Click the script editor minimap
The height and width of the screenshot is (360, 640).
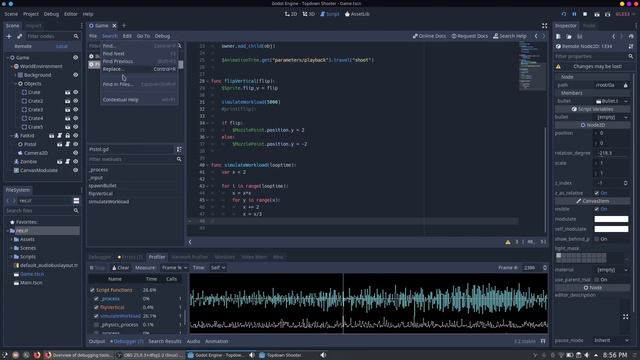coord(532,65)
